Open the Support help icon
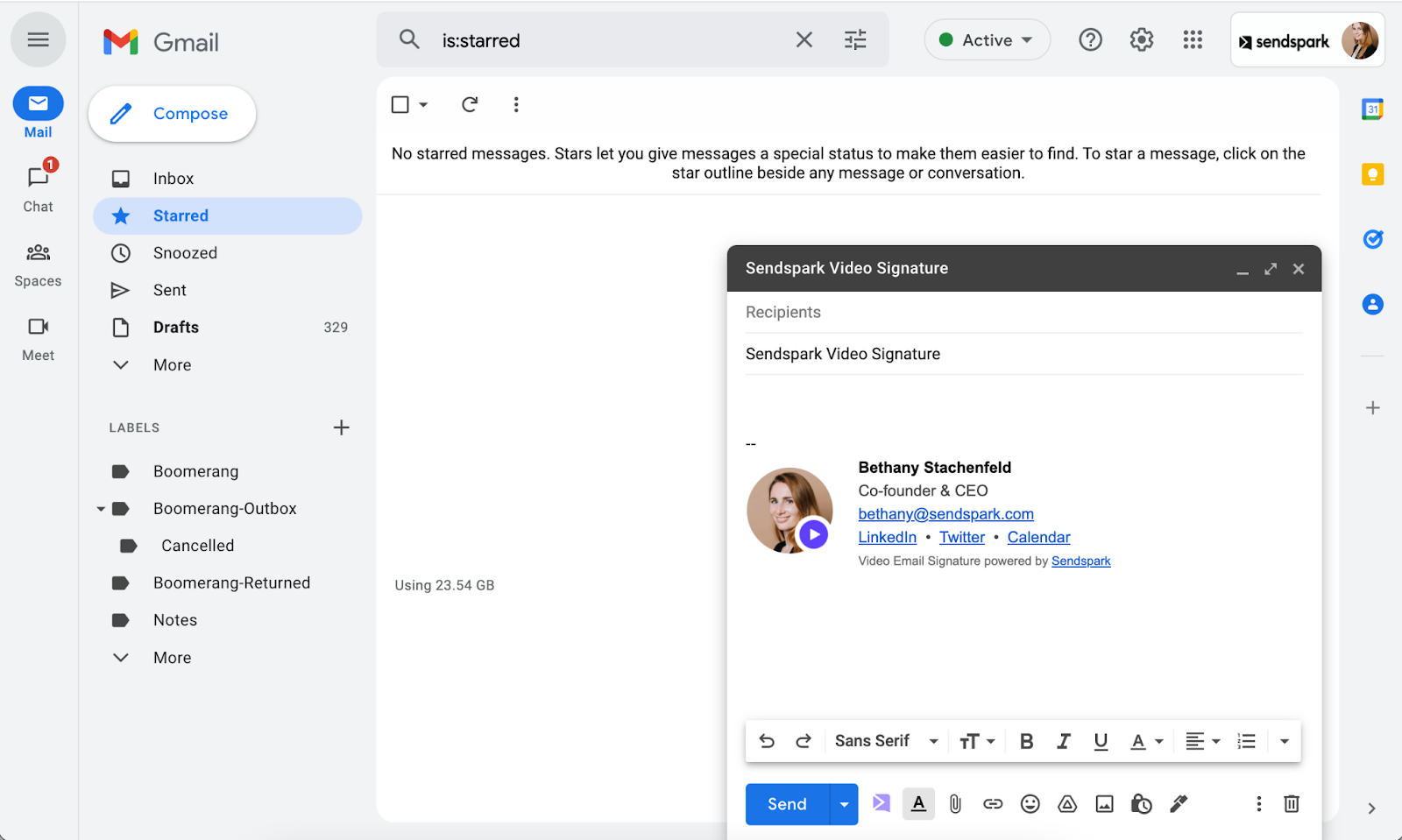The width and height of the screenshot is (1402, 840). 1090,39
